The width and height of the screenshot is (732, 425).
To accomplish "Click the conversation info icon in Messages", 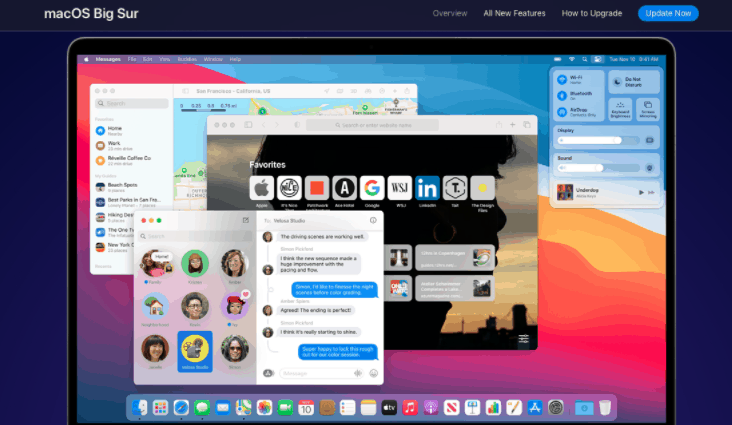I will [x=373, y=220].
